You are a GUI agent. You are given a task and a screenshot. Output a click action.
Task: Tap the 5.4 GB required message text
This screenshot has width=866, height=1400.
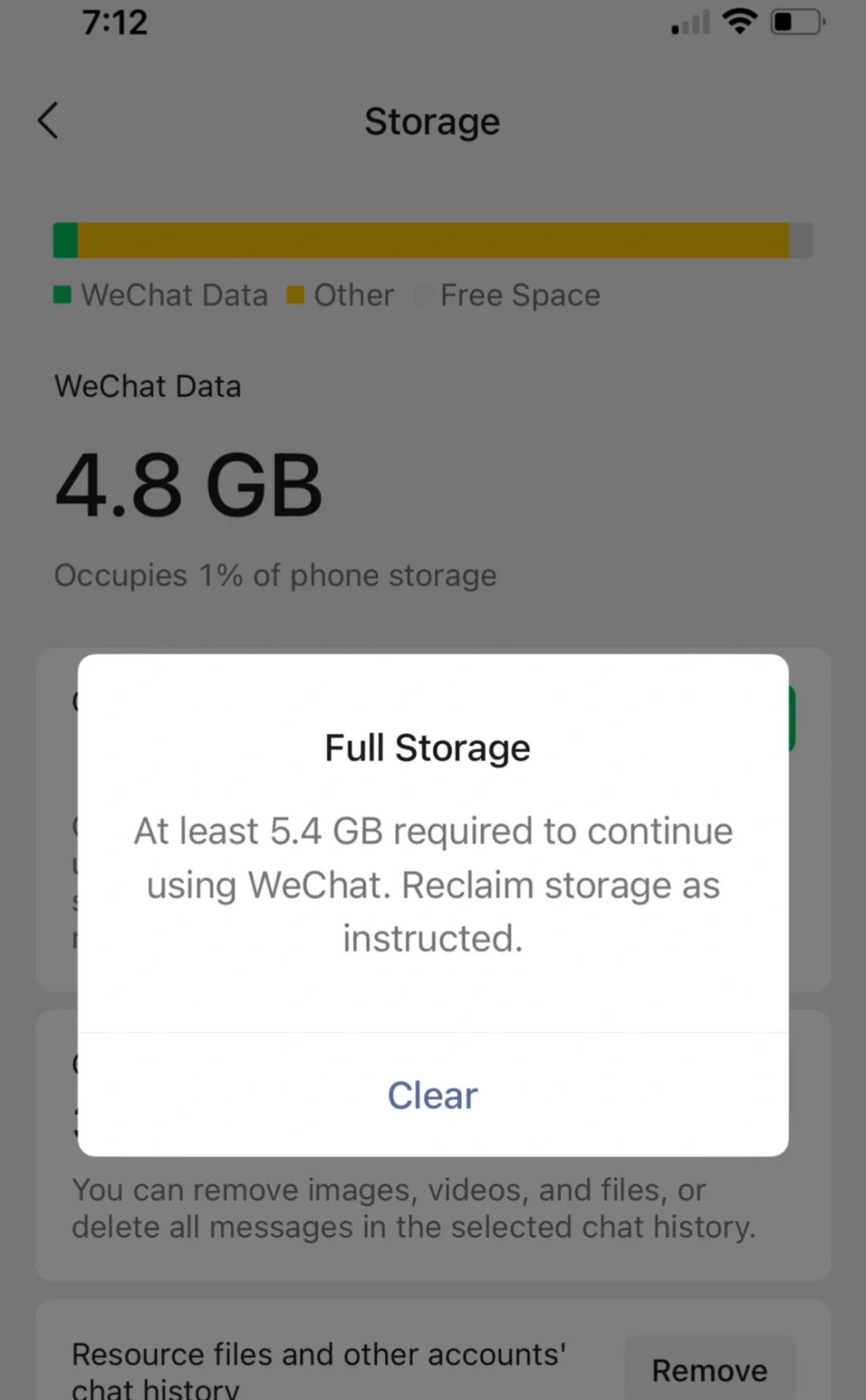tap(433, 884)
